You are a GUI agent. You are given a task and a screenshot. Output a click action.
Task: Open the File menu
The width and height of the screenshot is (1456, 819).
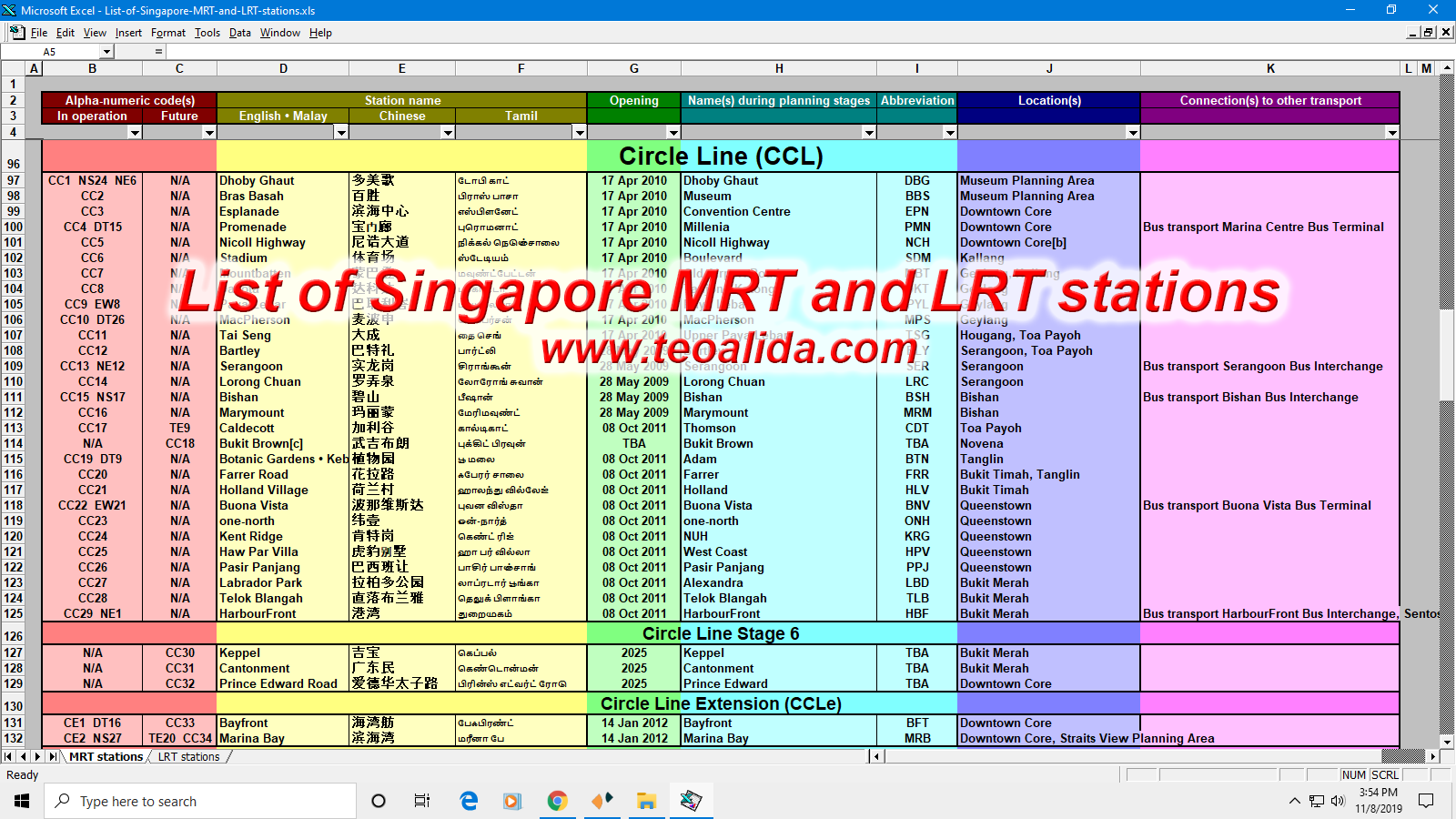(39, 33)
